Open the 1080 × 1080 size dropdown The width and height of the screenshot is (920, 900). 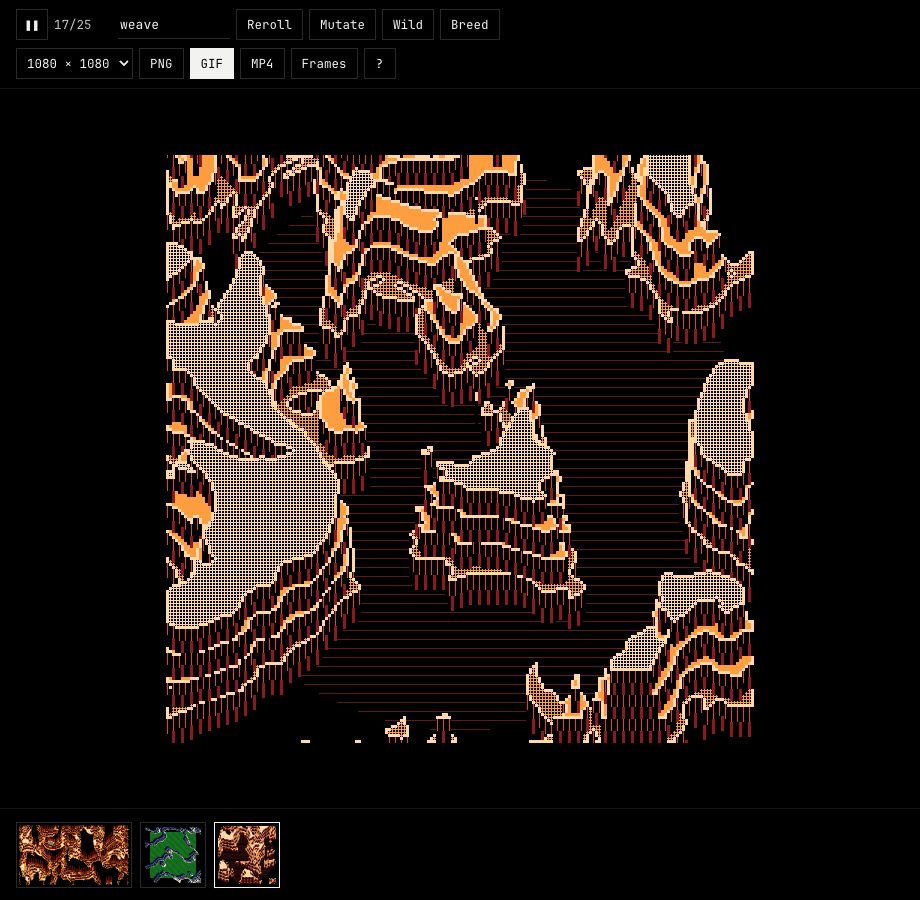[x=75, y=63]
